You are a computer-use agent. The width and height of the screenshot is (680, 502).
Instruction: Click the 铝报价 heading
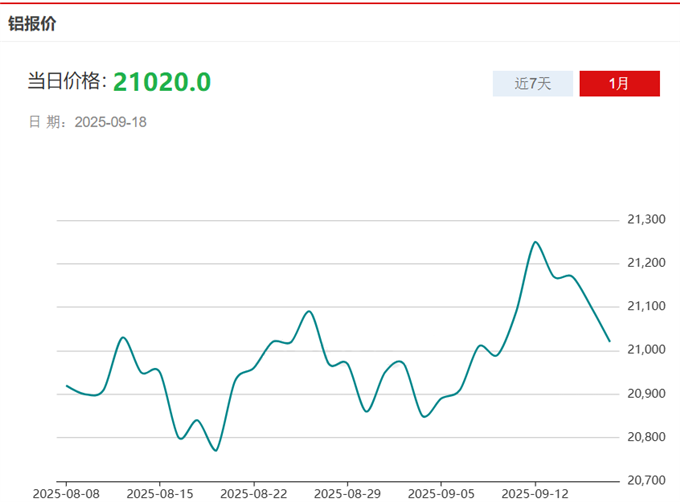33,23
